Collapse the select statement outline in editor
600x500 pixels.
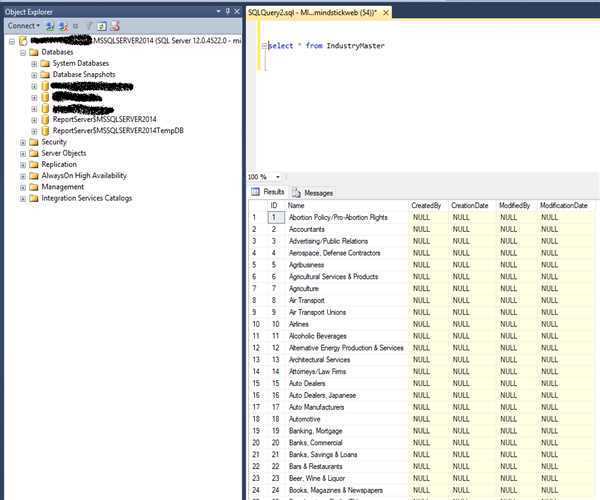pyautogui.click(x=262, y=46)
